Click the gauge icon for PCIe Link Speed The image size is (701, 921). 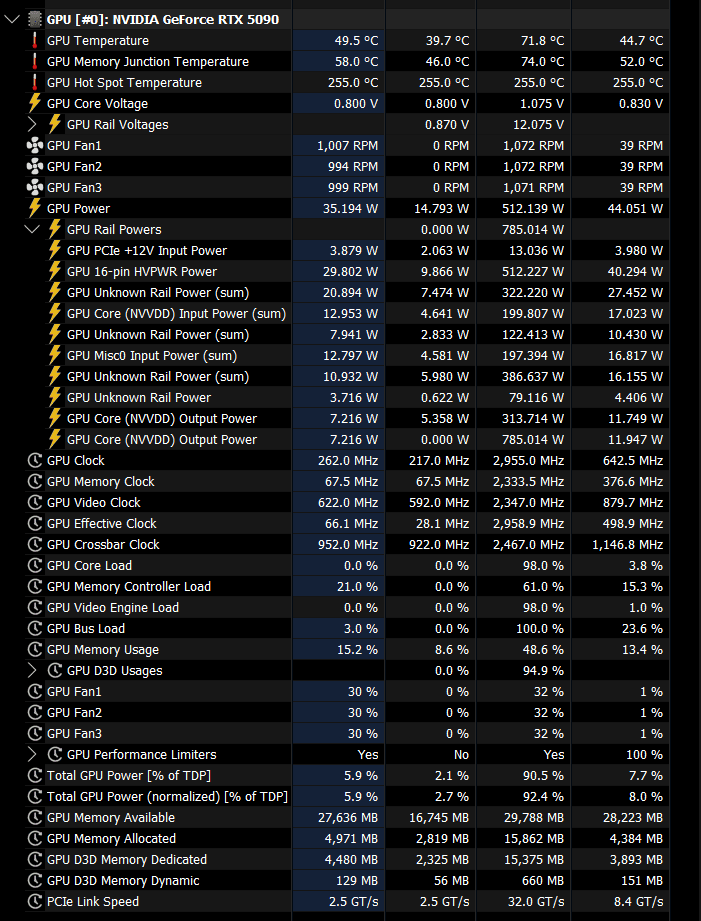pyautogui.click(x=35, y=902)
